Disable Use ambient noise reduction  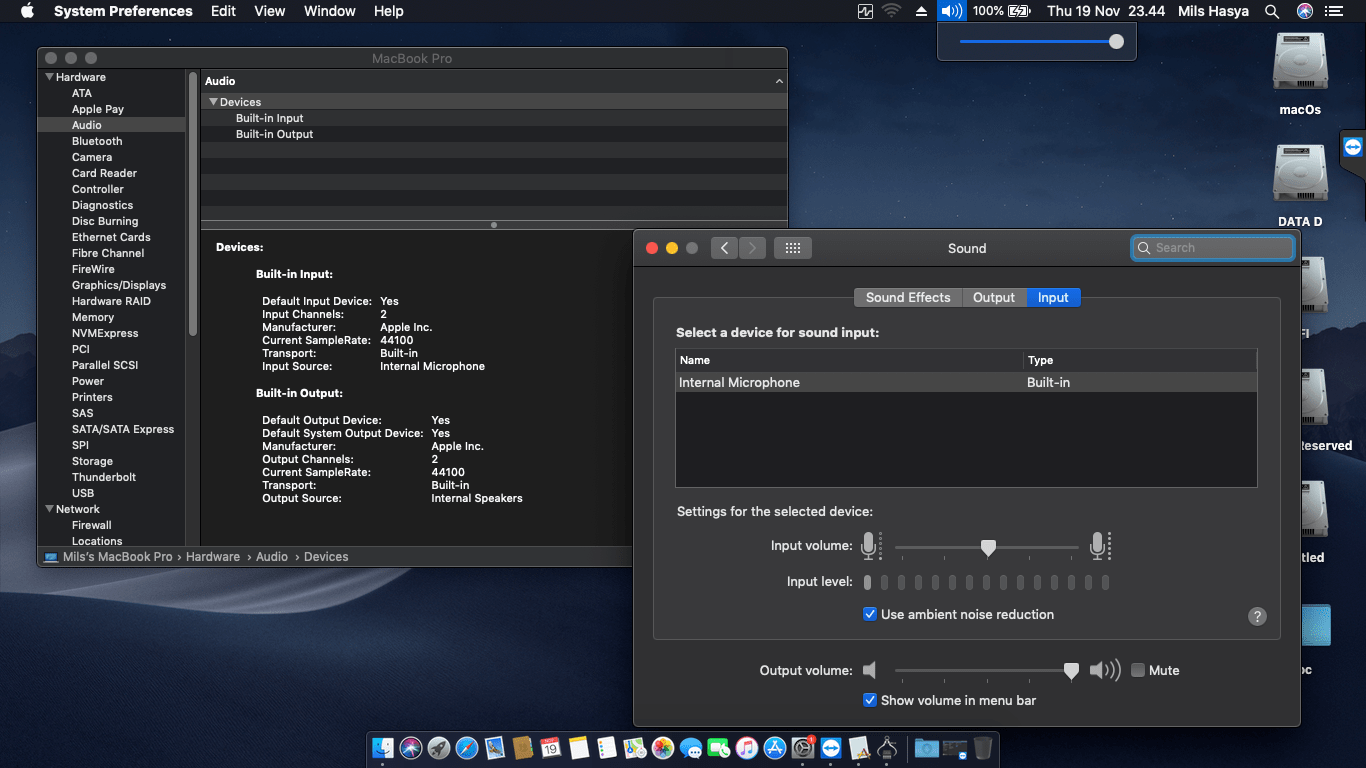(870, 614)
